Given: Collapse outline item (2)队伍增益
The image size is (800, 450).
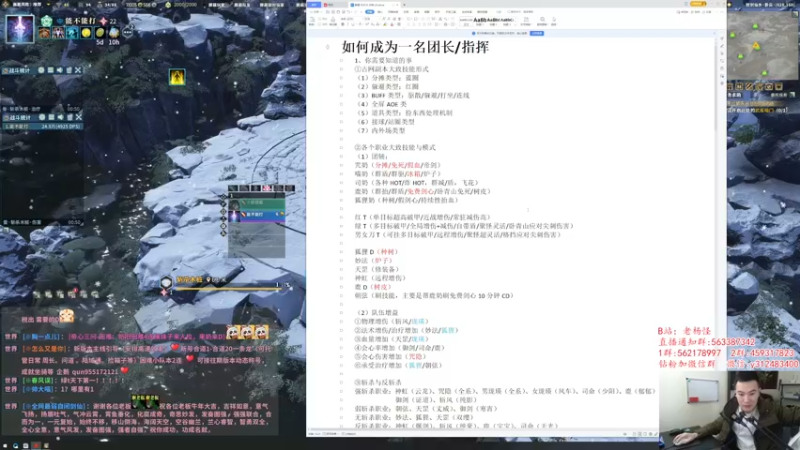Looking at the screenshot, I should click(341, 313).
